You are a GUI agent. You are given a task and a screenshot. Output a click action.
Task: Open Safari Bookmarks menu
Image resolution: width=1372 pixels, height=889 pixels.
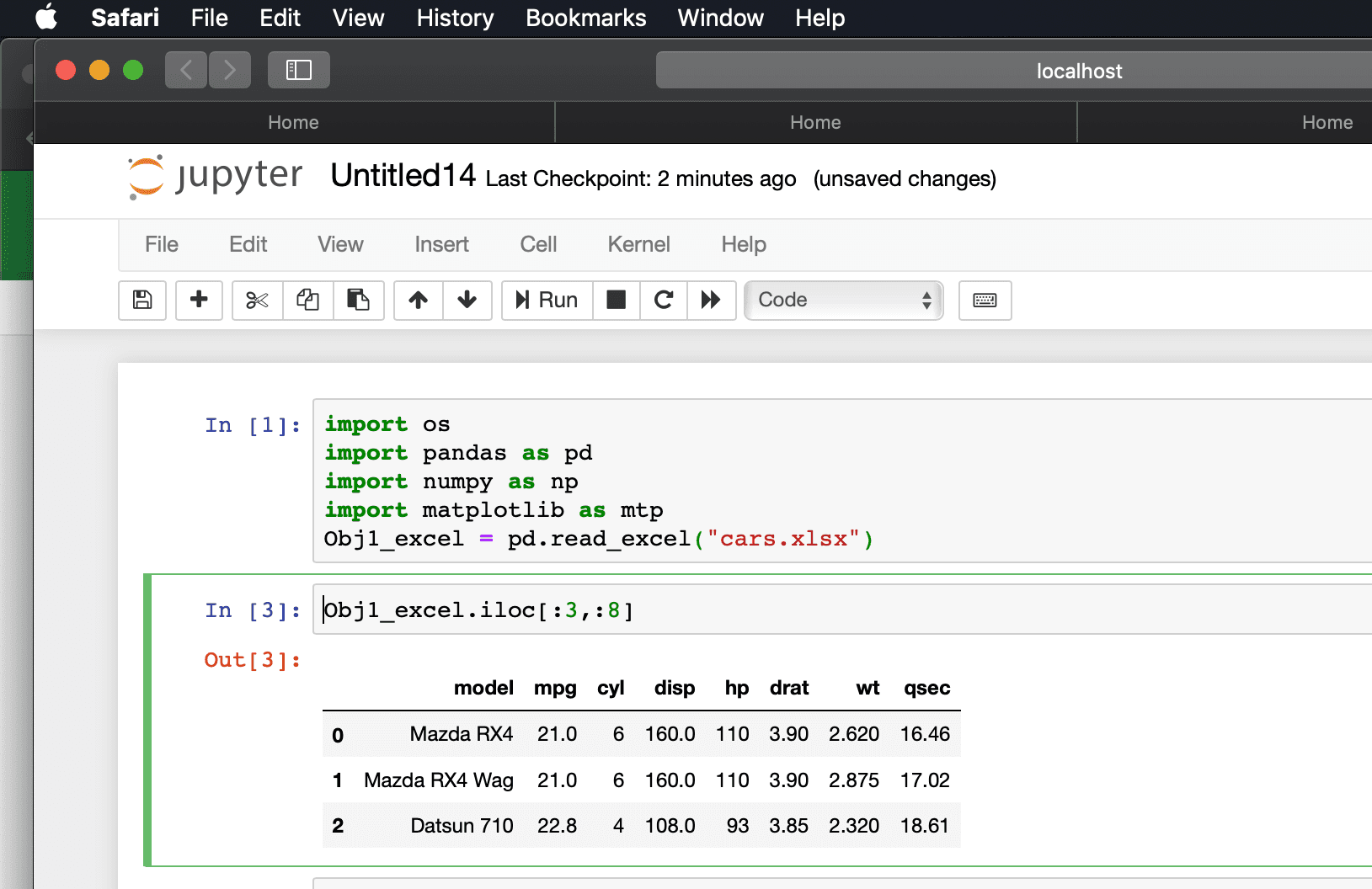point(585,18)
